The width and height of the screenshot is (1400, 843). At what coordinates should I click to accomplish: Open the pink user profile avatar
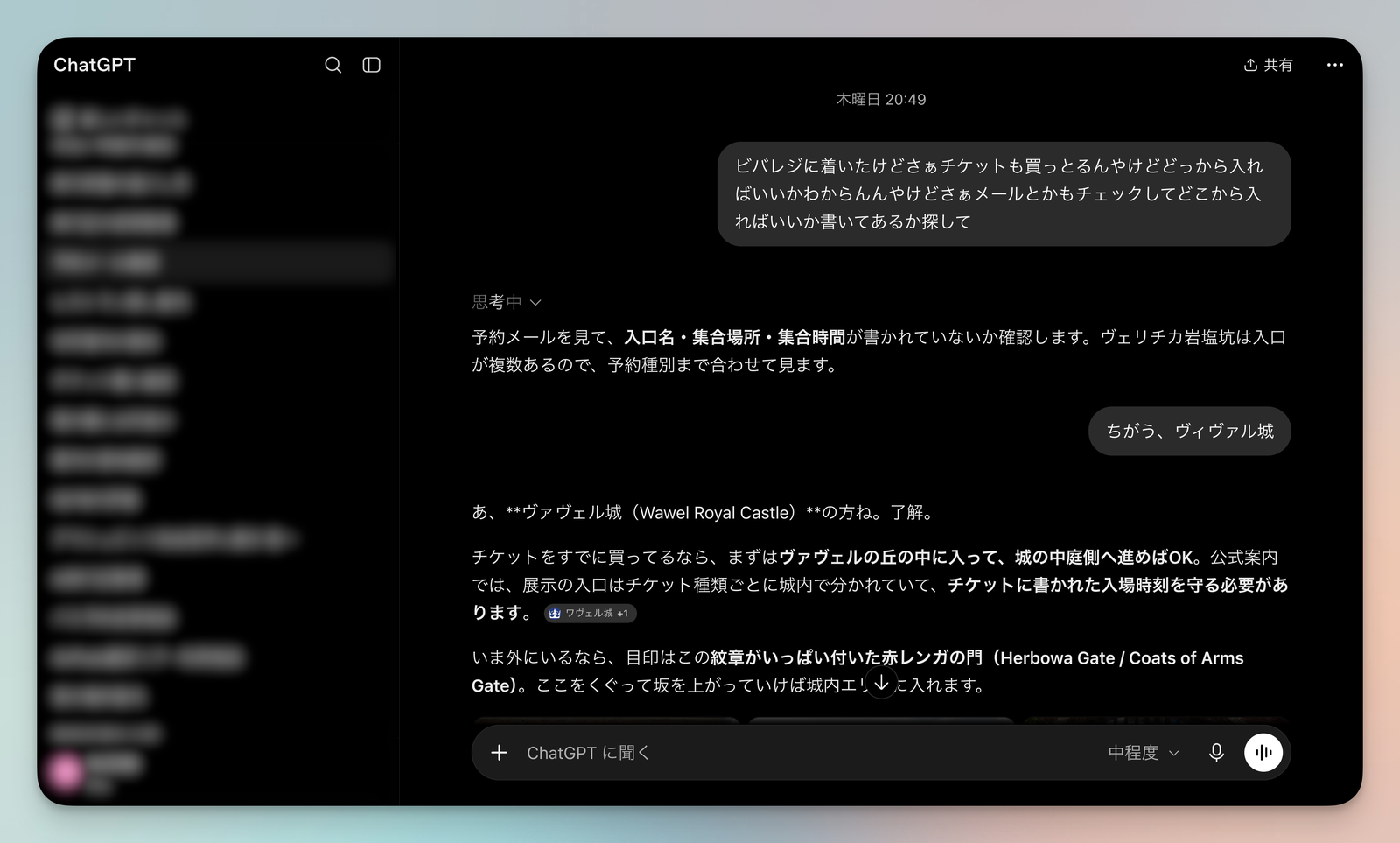66,771
